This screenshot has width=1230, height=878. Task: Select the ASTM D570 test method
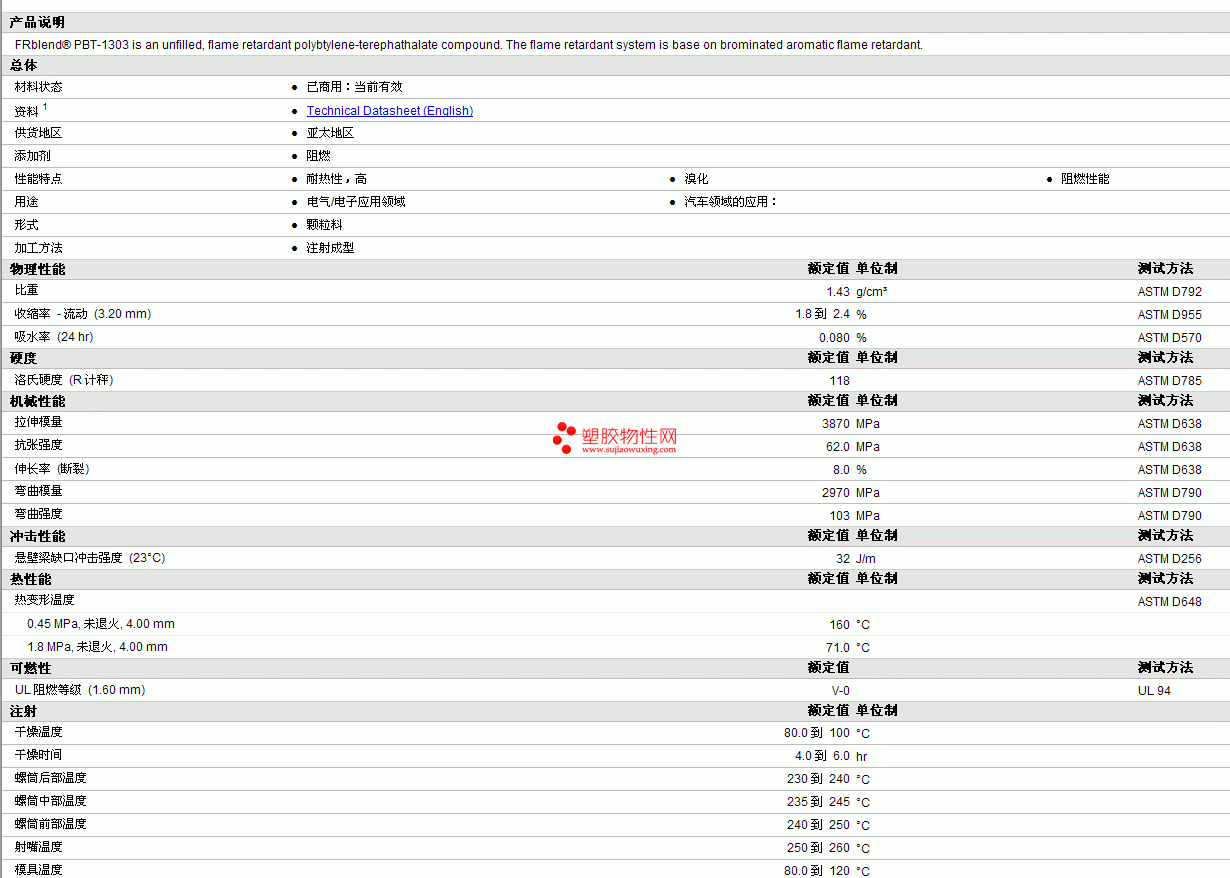[1170, 338]
